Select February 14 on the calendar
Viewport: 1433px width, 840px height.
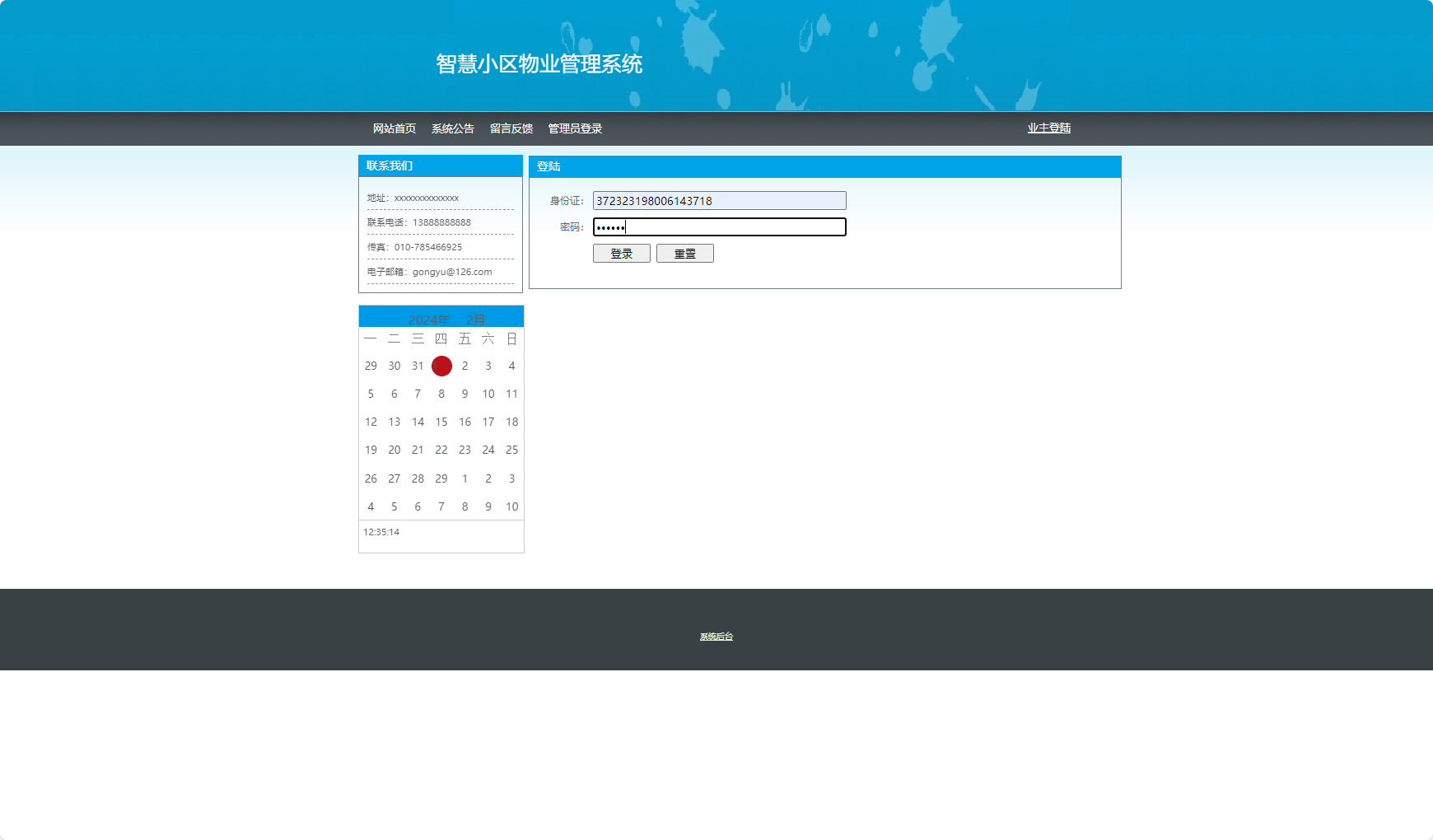coord(418,422)
